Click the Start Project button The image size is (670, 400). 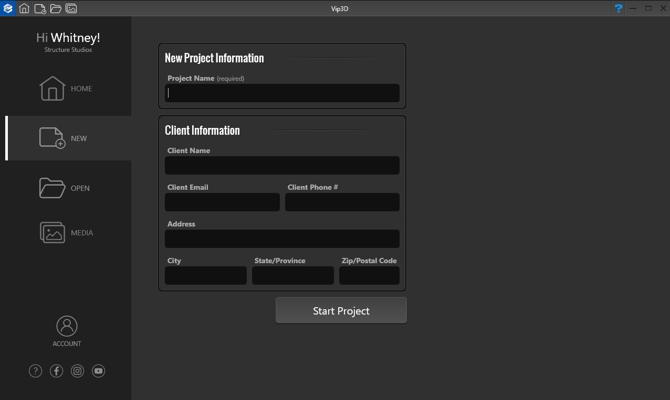(341, 311)
